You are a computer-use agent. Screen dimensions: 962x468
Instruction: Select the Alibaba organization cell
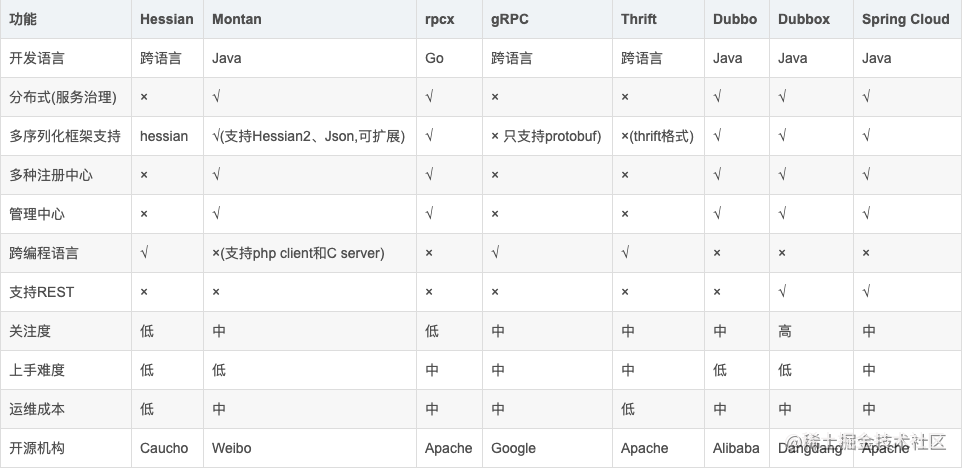[736, 448]
